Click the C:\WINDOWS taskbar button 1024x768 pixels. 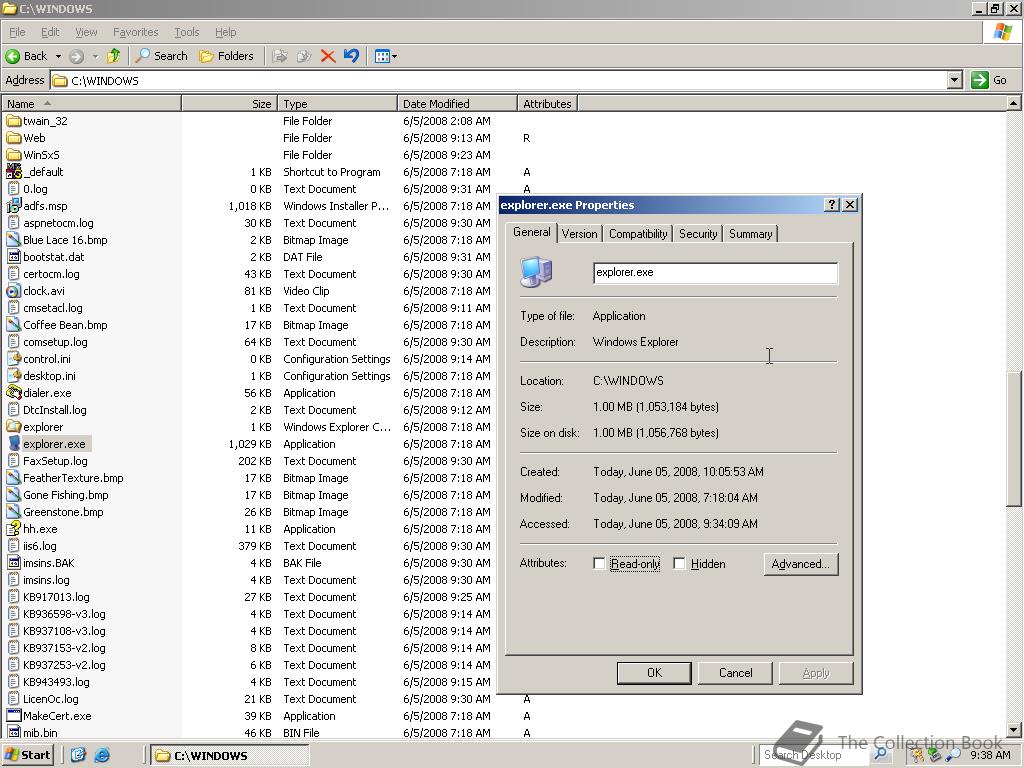[x=229, y=756]
